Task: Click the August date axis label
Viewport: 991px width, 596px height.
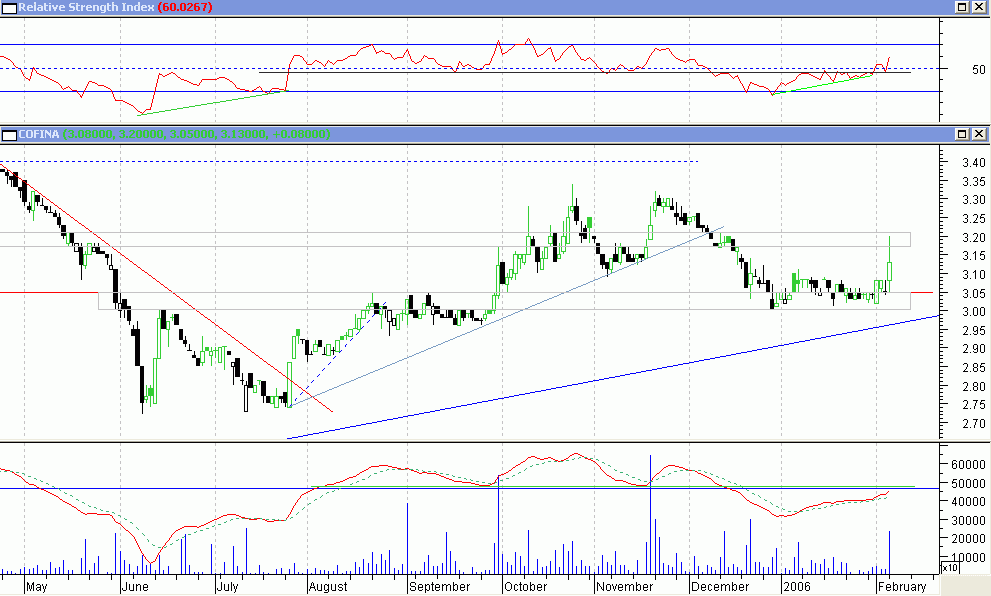Action: pos(328,587)
